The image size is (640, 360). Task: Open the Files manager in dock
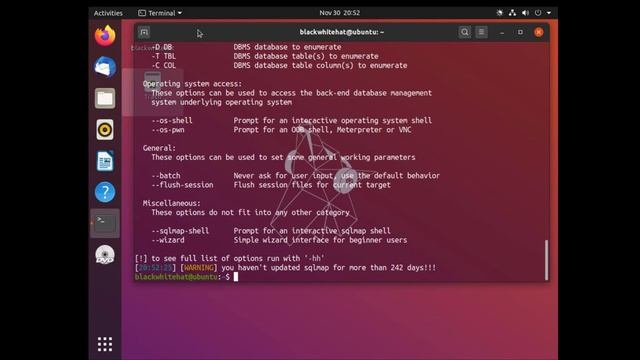[x=105, y=98]
